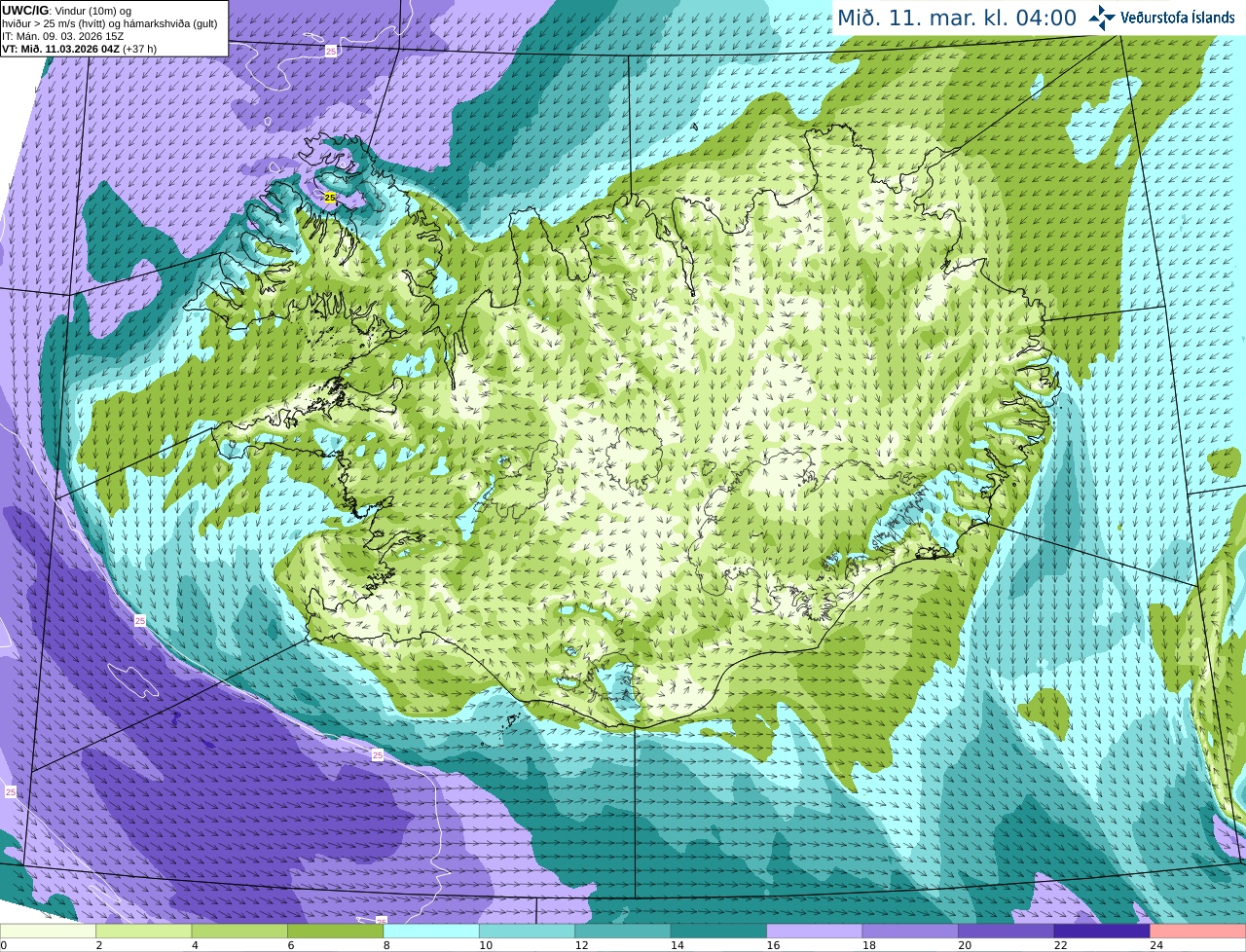Click the scale value 12 below the color bar
Viewport: 1246px width, 952px height.
(x=581, y=945)
